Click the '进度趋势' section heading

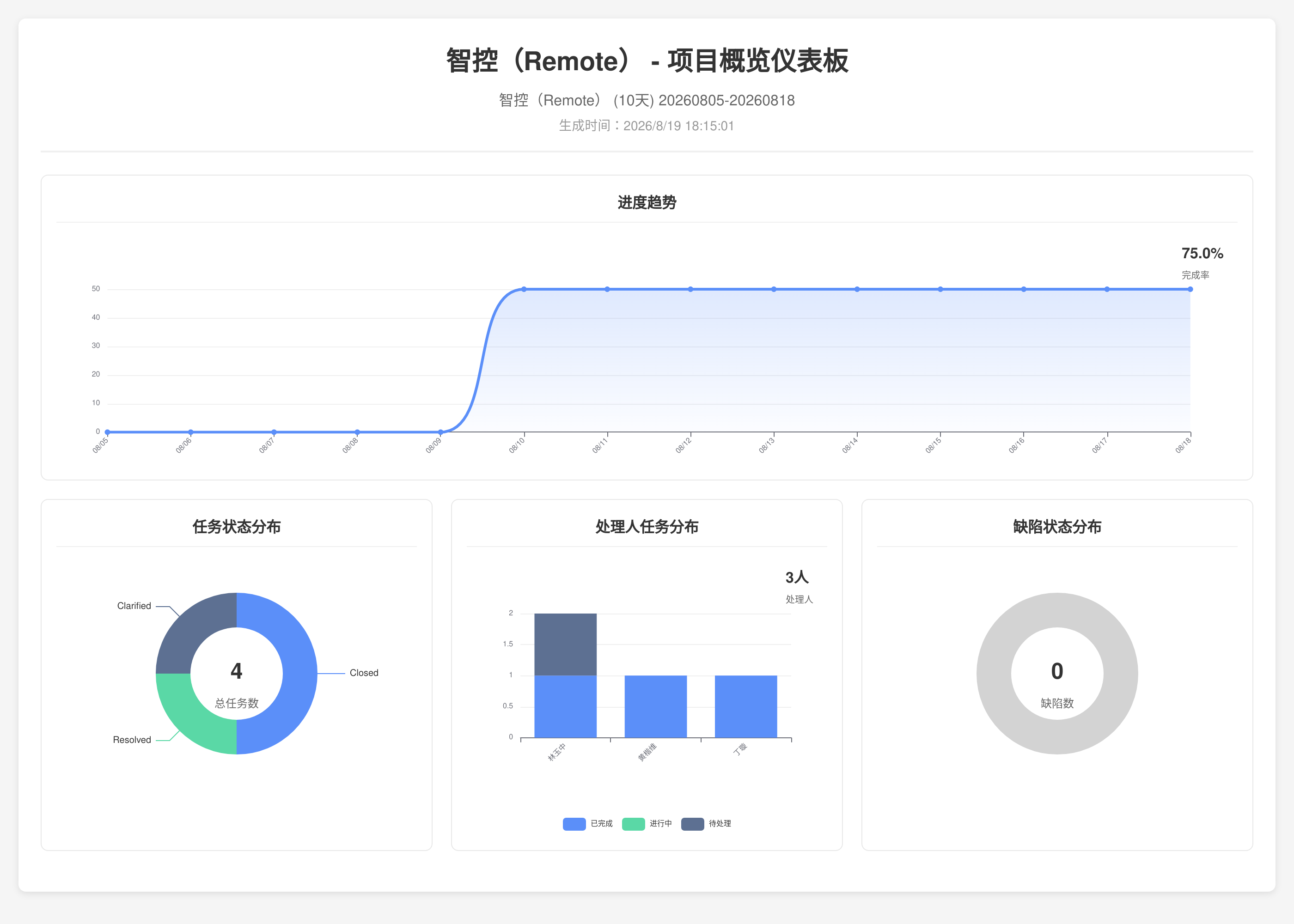pos(647,202)
